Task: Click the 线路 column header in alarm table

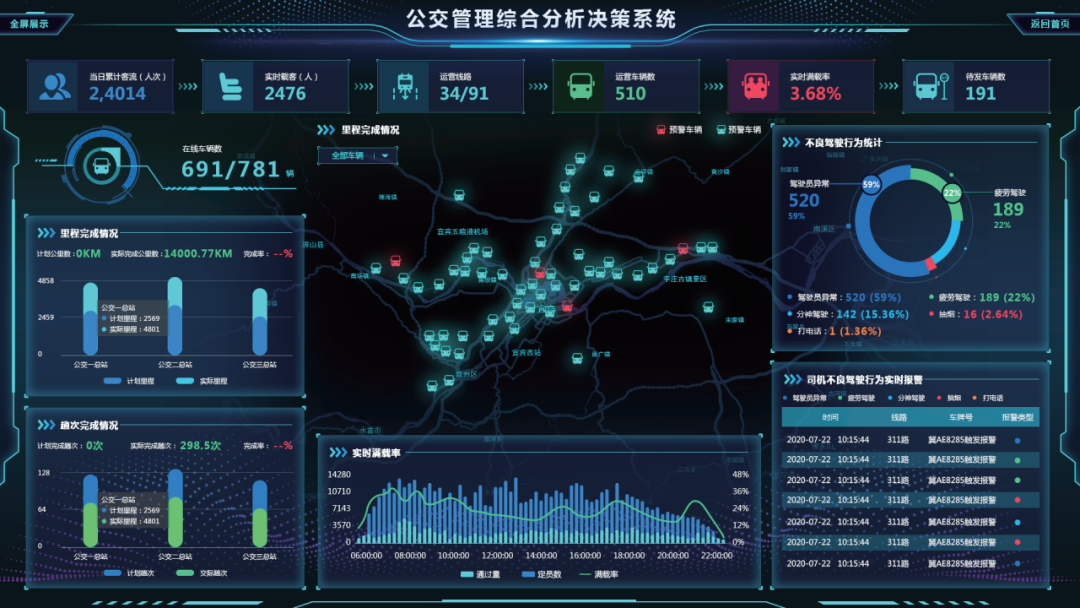Action: (897, 417)
